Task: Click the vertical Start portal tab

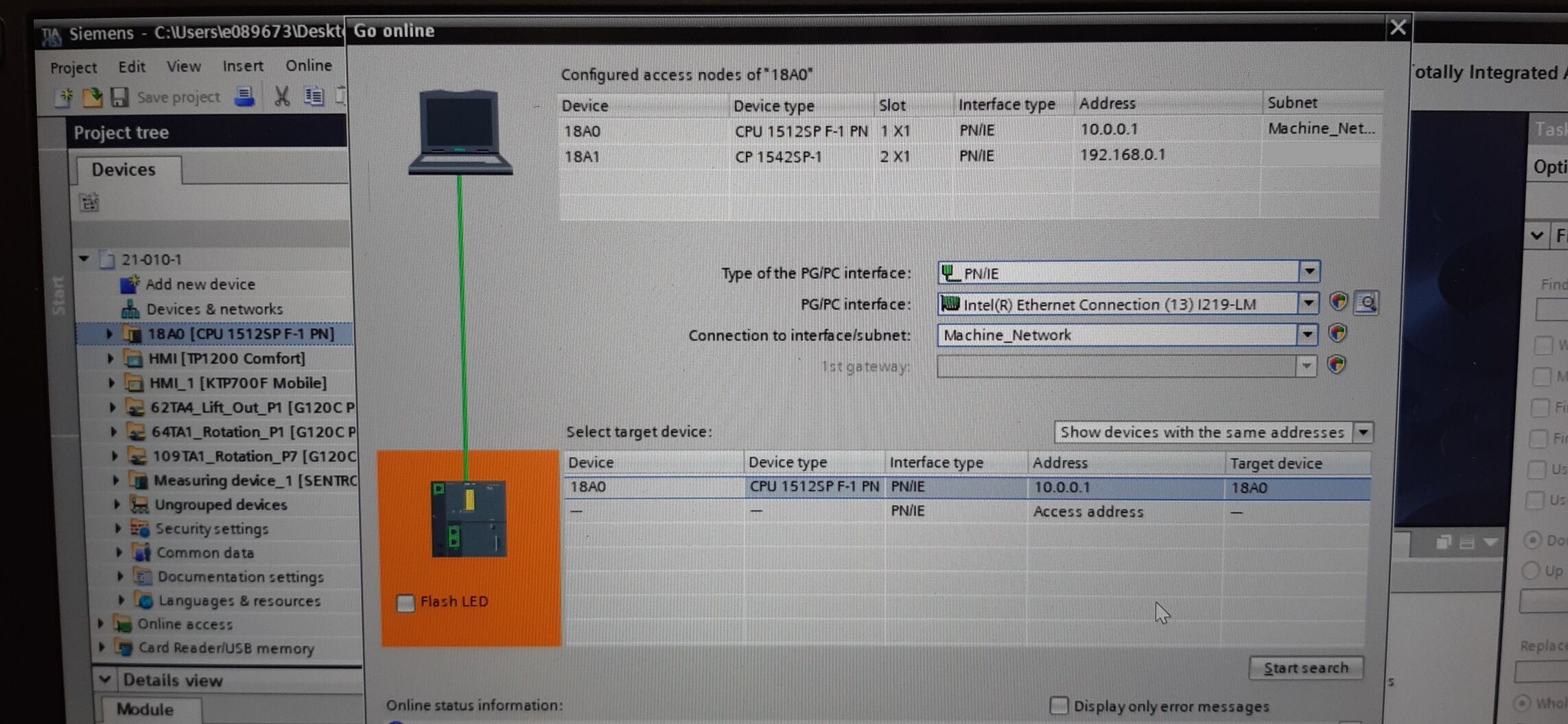Action: 59,295
